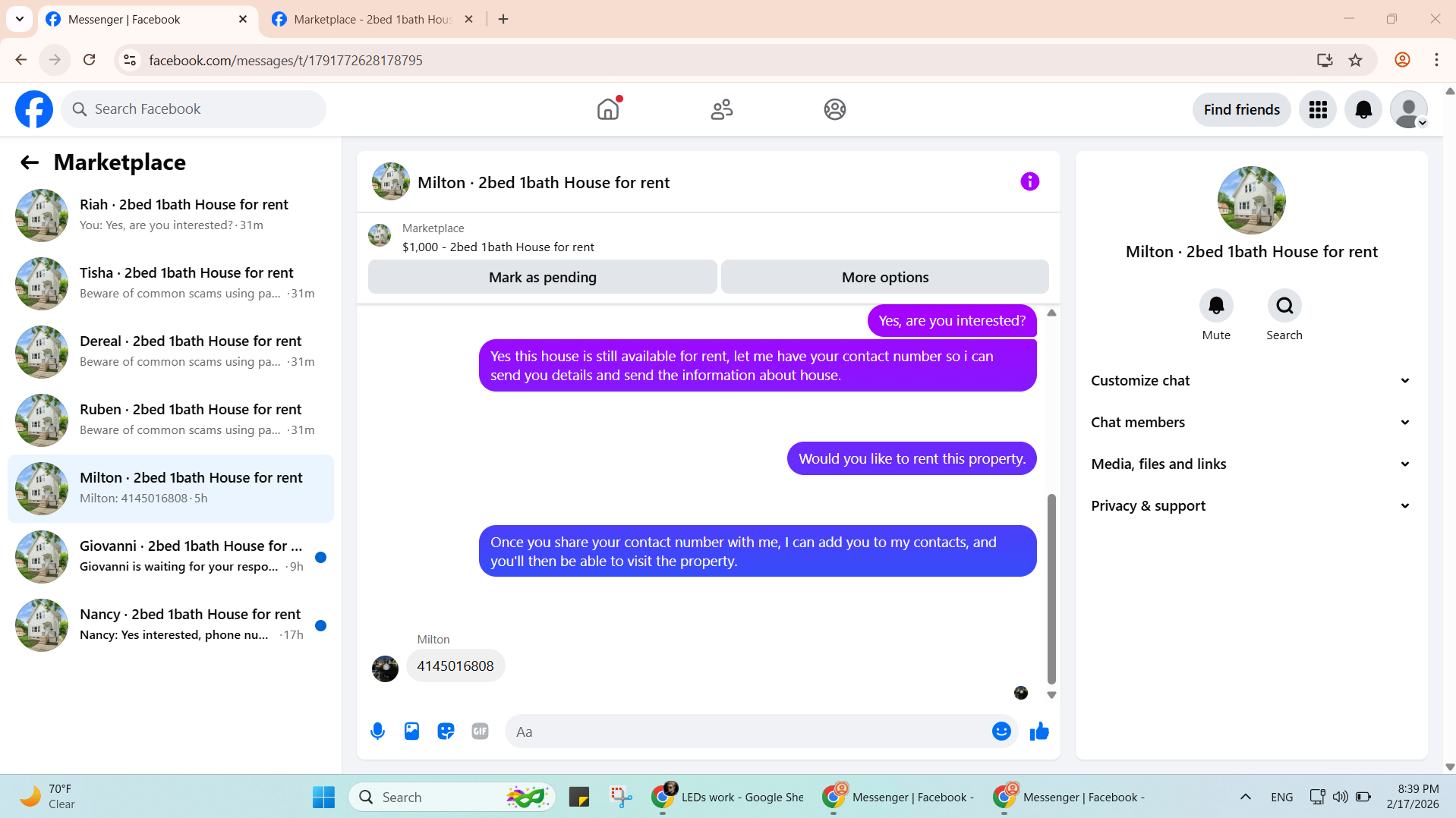Expand the Chat members section
Image resolution: width=1456 pixels, height=818 pixels.
(1251, 423)
